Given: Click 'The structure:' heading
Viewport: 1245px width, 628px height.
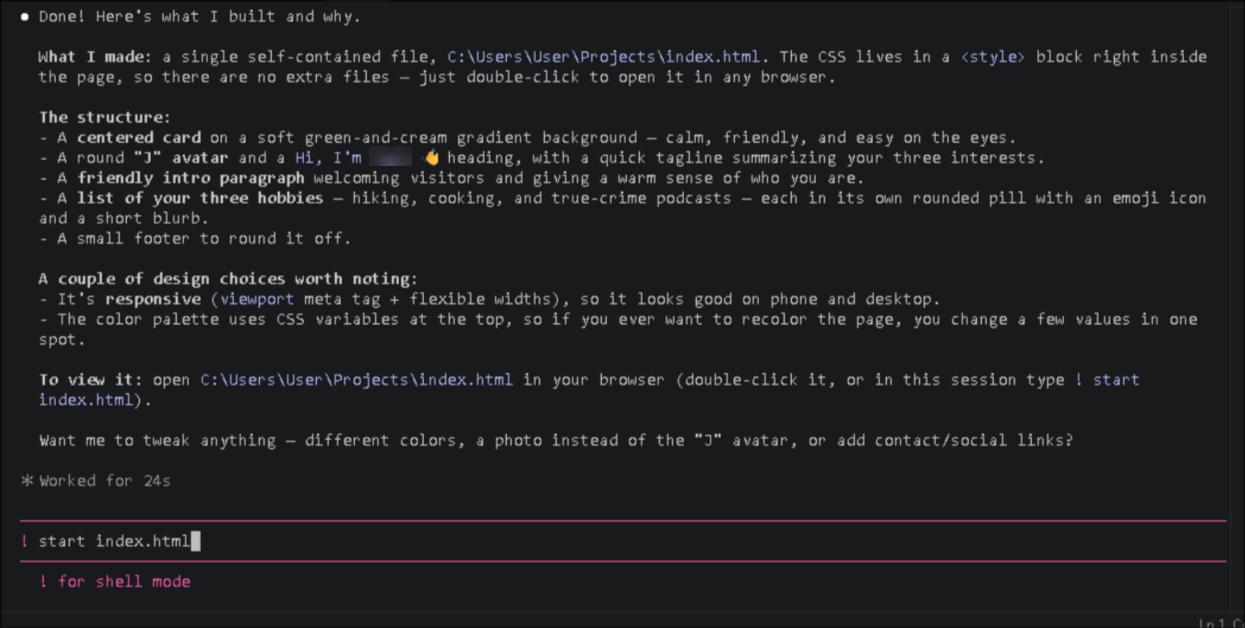Looking at the screenshot, I should click(x=105, y=118).
